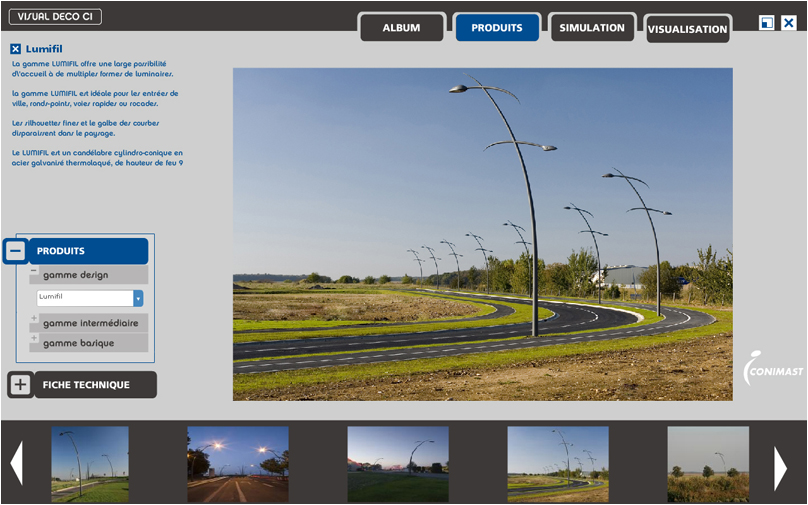
Task: Collapse the gamme design category
Action: 34,272
